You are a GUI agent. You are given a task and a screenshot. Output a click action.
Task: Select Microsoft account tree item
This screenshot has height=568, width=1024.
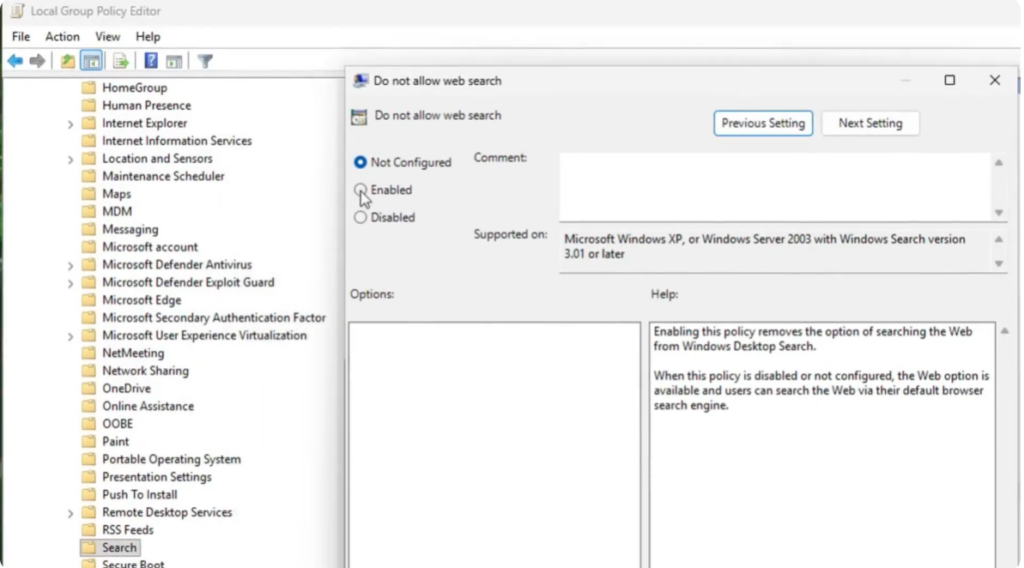coord(150,247)
